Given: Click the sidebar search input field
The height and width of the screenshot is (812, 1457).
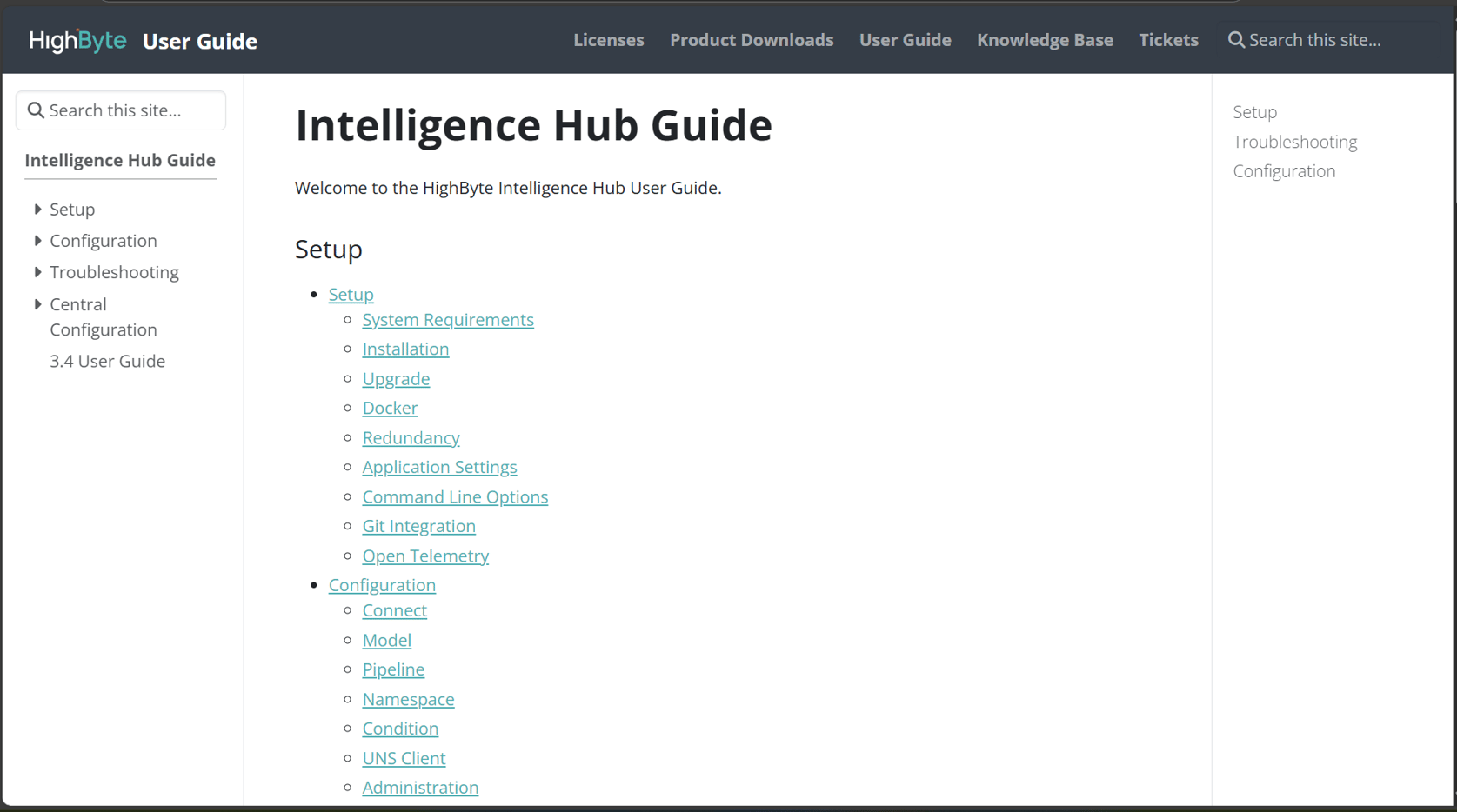Looking at the screenshot, I should point(122,110).
